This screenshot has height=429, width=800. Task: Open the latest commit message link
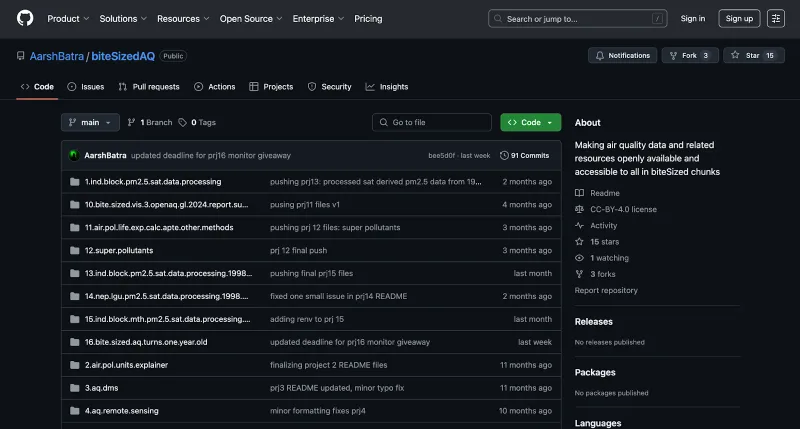(211, 156)
